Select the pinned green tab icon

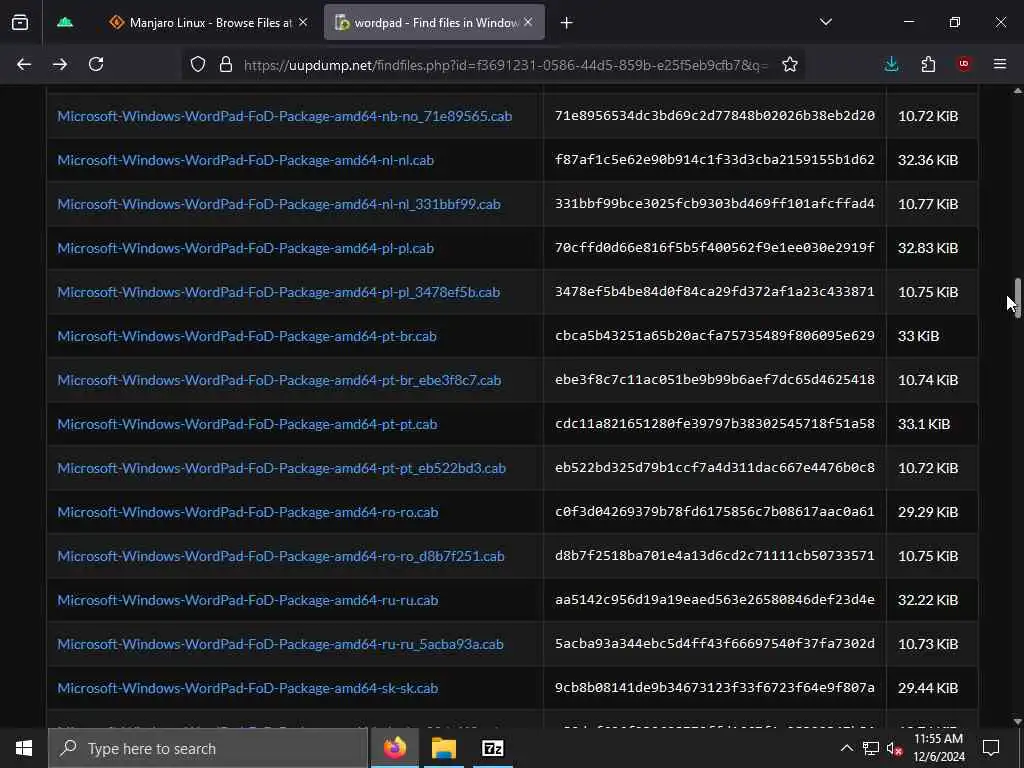[x=65, y=23]
